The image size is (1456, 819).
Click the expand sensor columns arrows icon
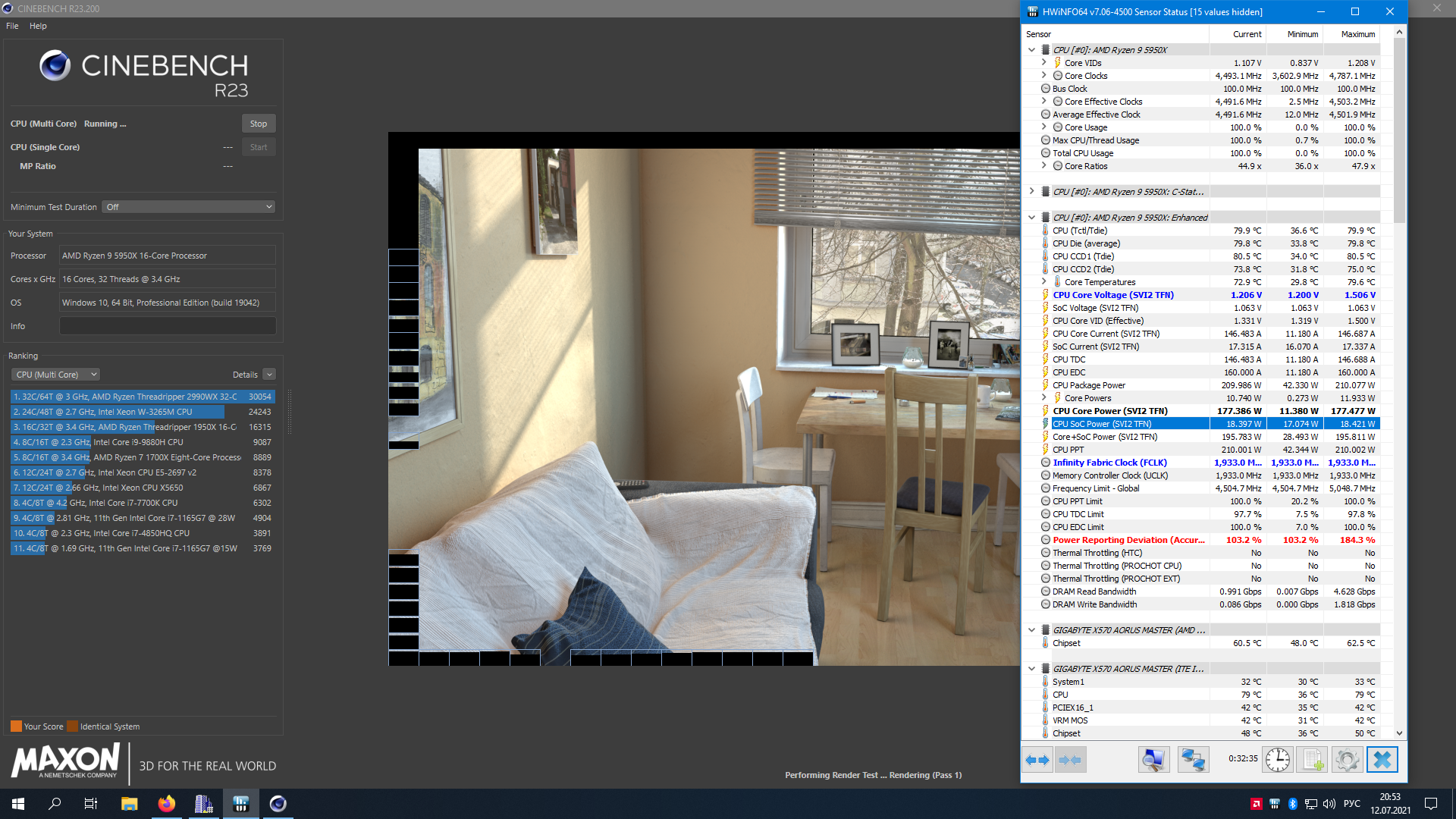(1037, 759)
